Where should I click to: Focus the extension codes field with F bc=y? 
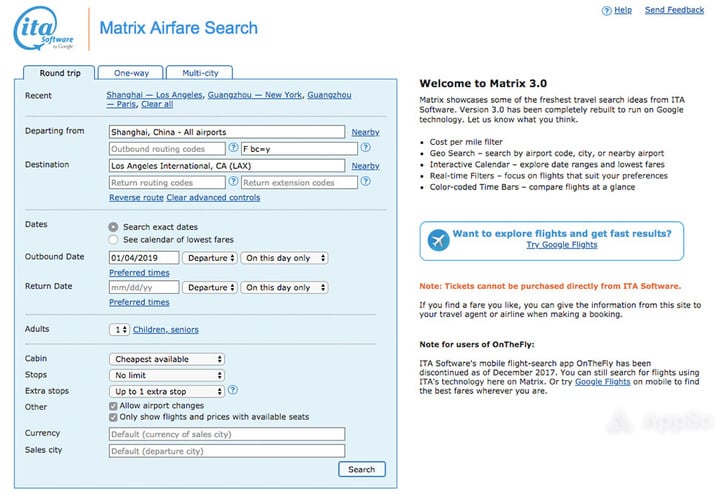coord(299,149)
